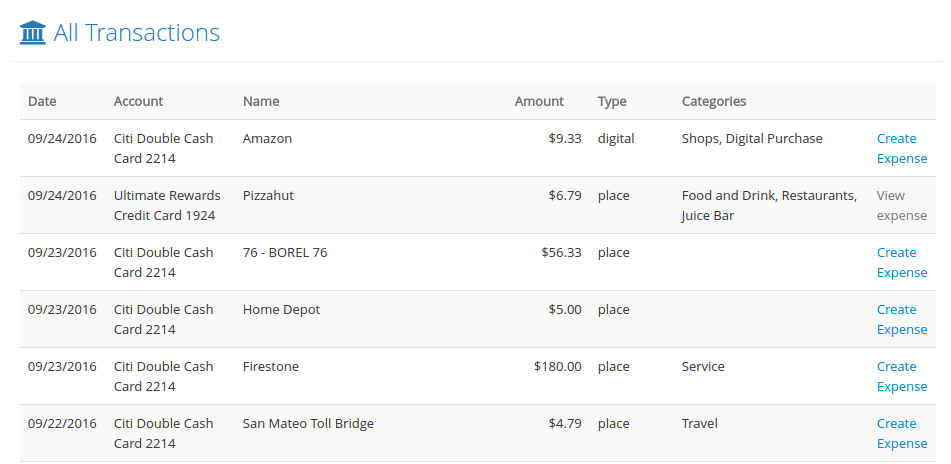View expense for Pizzahut transaction
Viewport: 951px width, 464px height.
pos(901,206)
